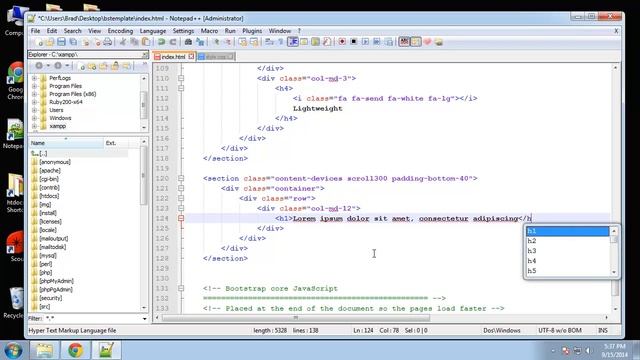Expand the xampp folder node
This screenshot has width=640, height=360.
coord(34,126)
